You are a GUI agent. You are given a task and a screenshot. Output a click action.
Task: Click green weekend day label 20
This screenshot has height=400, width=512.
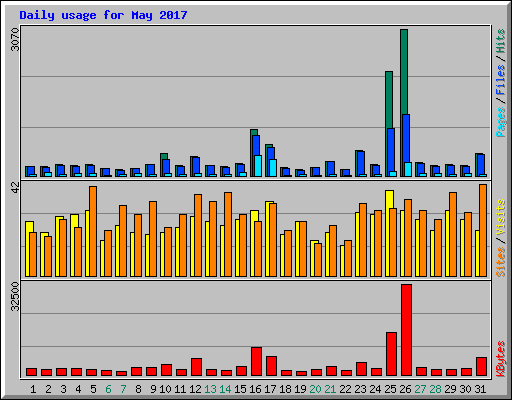pos(315,389)
